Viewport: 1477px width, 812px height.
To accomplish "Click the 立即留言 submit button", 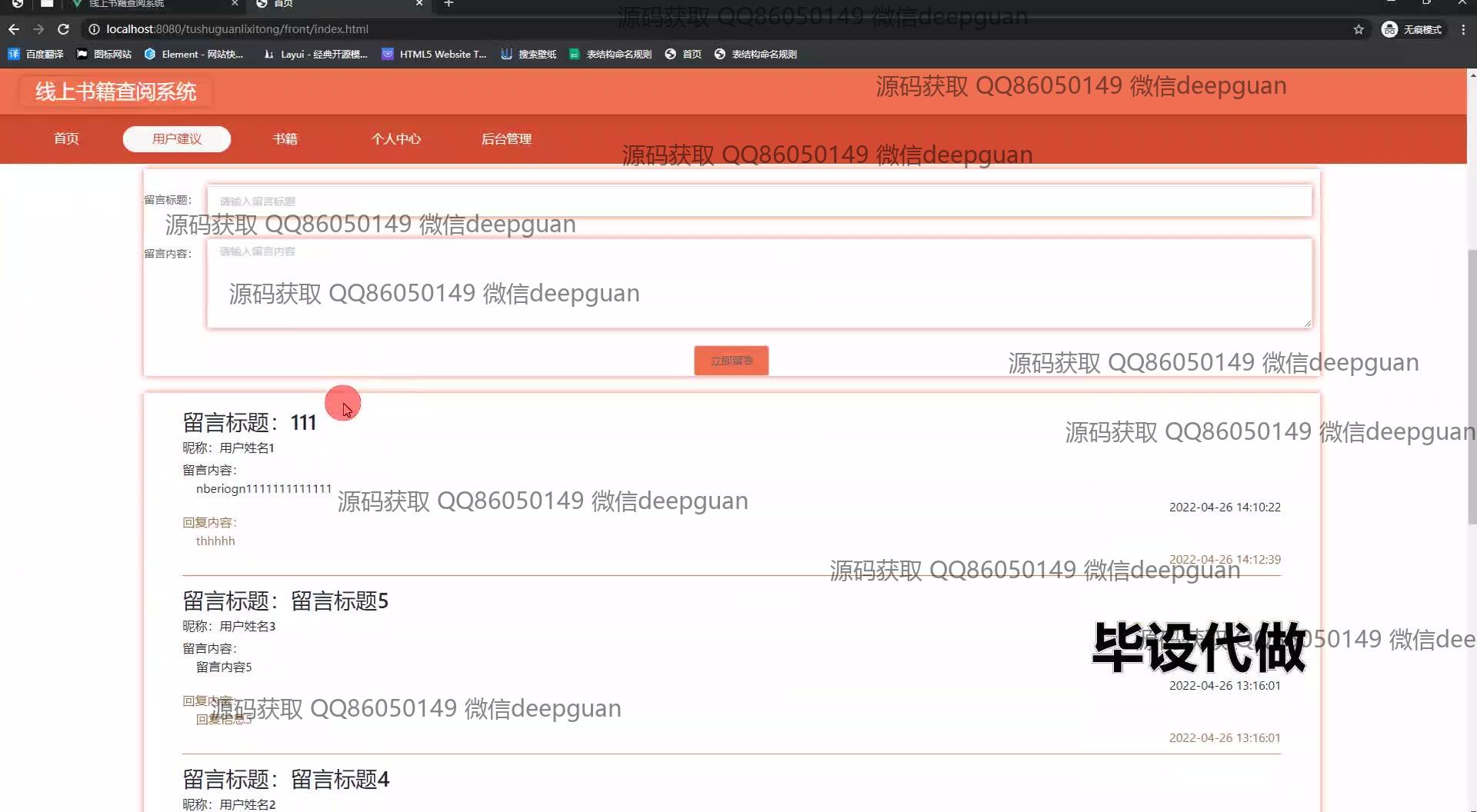I will tap(731, 361).
